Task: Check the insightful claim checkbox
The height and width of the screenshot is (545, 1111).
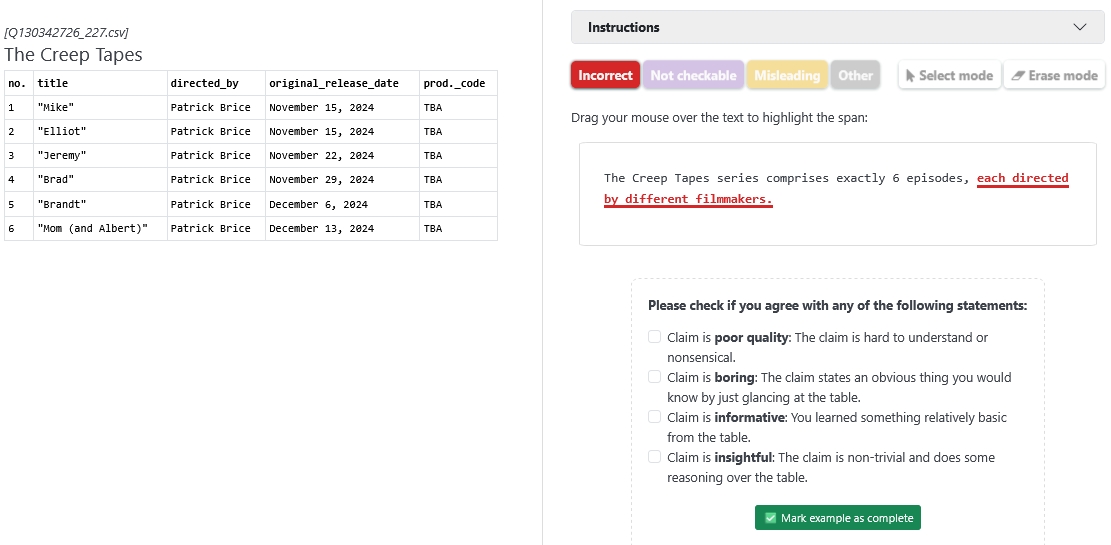Action: tap(655, 457)
